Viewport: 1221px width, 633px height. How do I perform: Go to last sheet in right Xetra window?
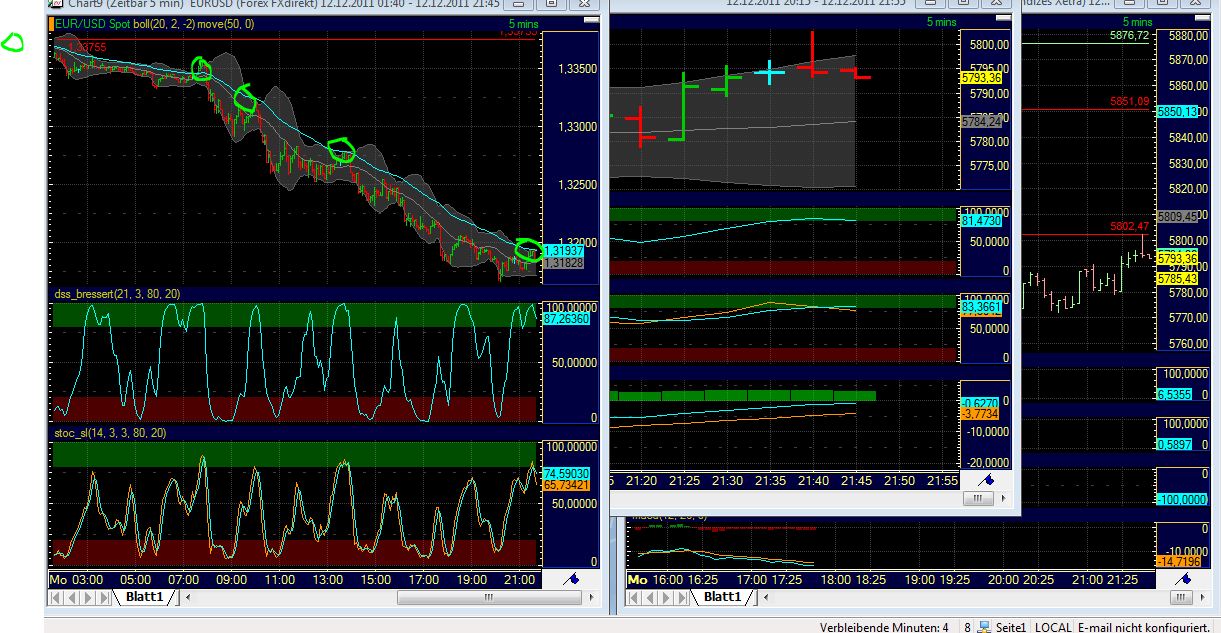point(682,597)
